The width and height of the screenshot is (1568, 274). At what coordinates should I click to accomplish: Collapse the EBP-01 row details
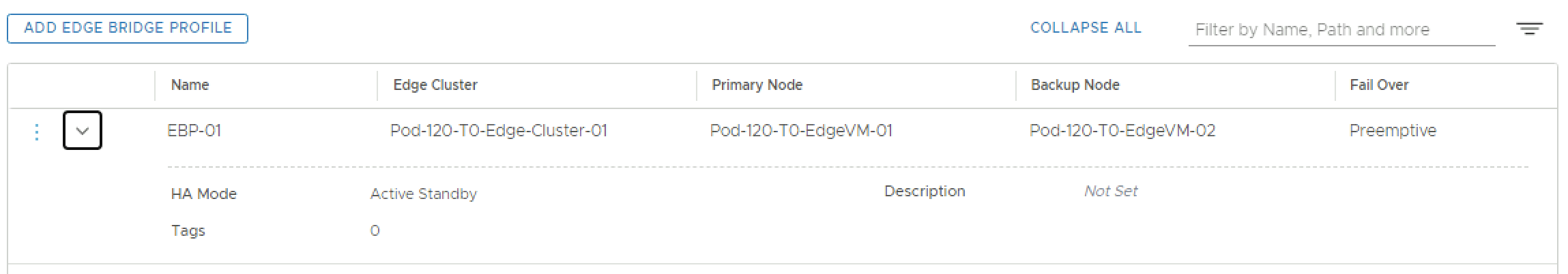(x=83, y=130)
